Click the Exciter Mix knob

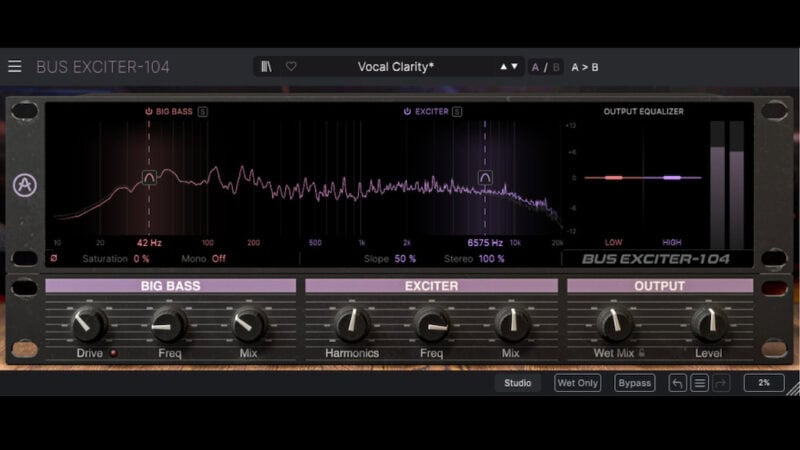[512, 324]
